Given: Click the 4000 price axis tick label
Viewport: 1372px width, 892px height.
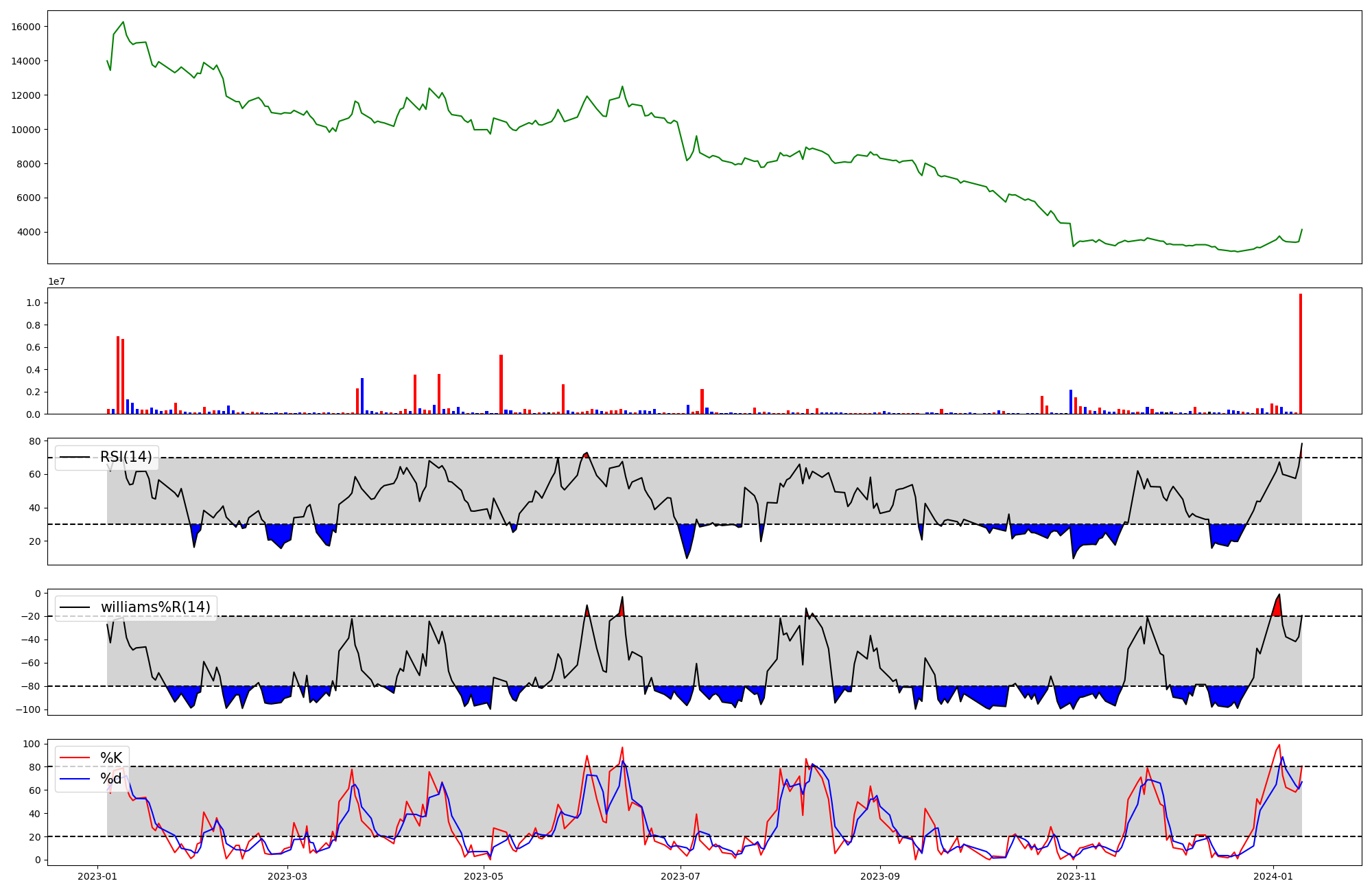Looking at the screenshot, I should coord(29,232).
